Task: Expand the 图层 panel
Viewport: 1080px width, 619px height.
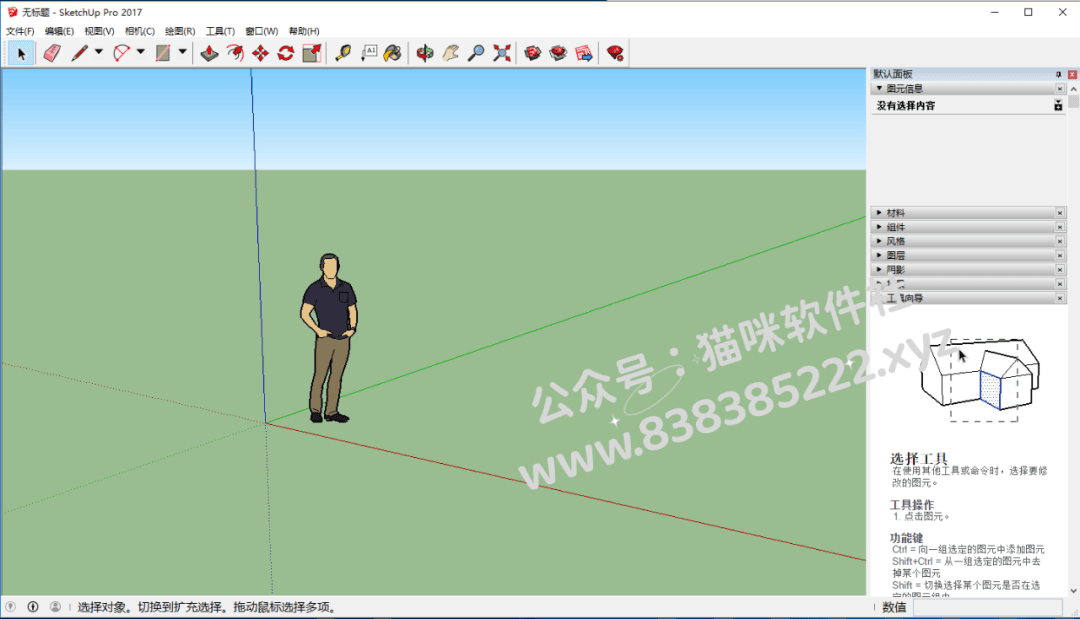Action: (x=879, y=255)
